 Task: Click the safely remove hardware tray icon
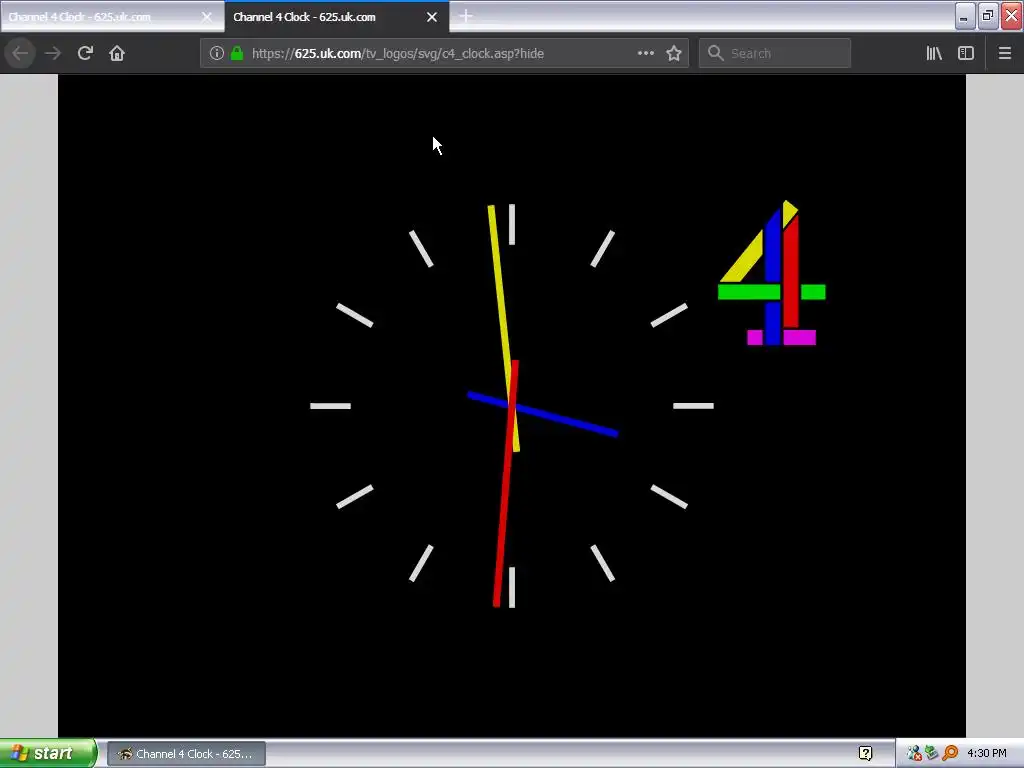pos(932,754)
